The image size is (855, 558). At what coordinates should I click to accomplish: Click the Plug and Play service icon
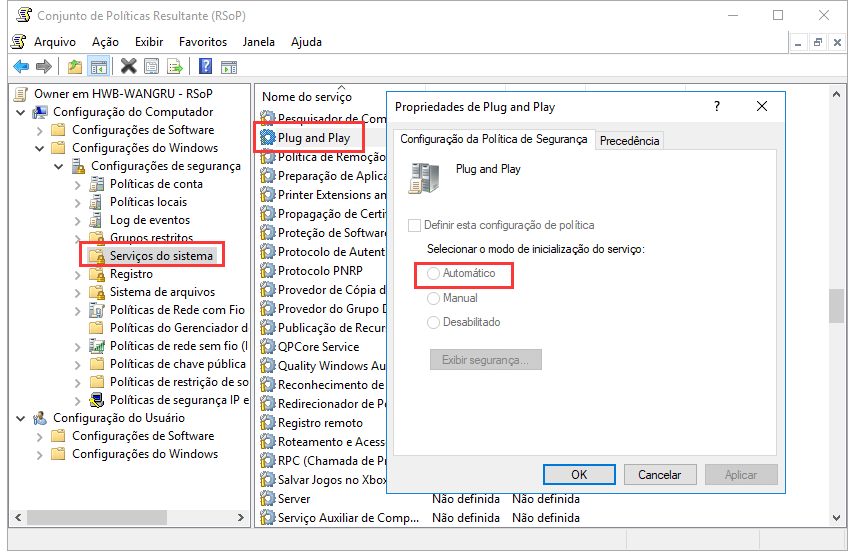click(268, 137)
